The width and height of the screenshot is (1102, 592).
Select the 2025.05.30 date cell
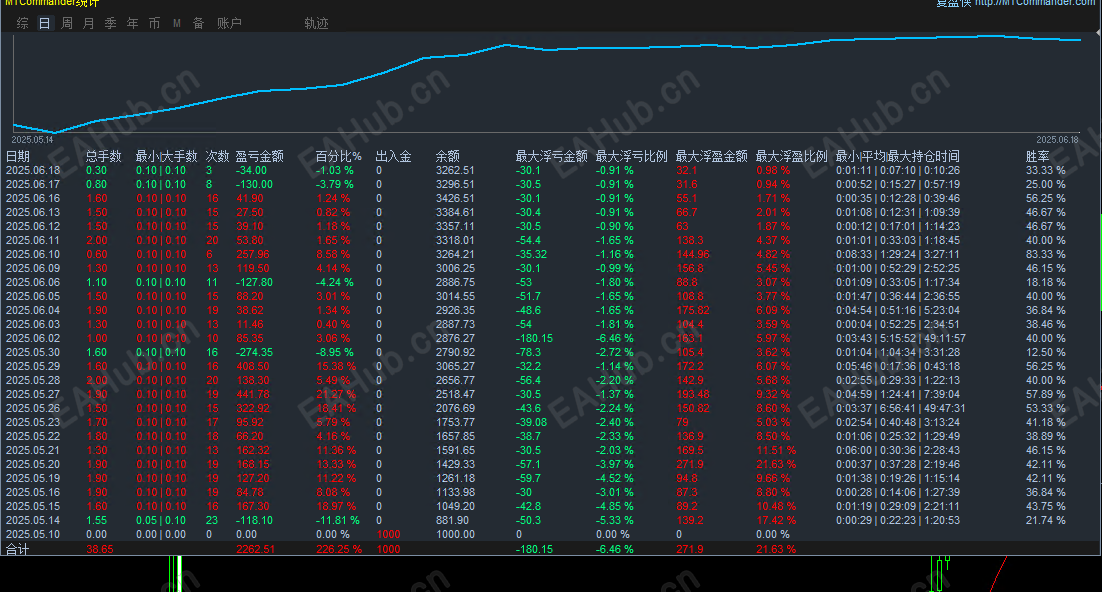[33, 352]
